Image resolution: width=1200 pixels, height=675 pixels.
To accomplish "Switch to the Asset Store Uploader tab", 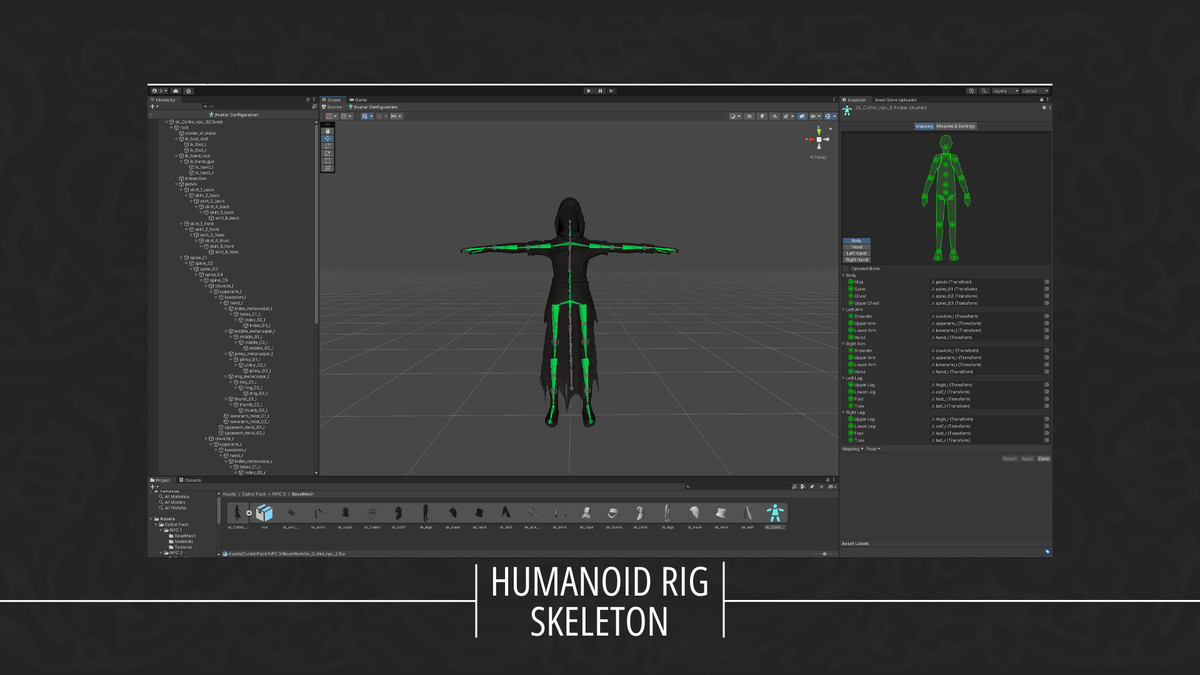I will pos(894,100).
